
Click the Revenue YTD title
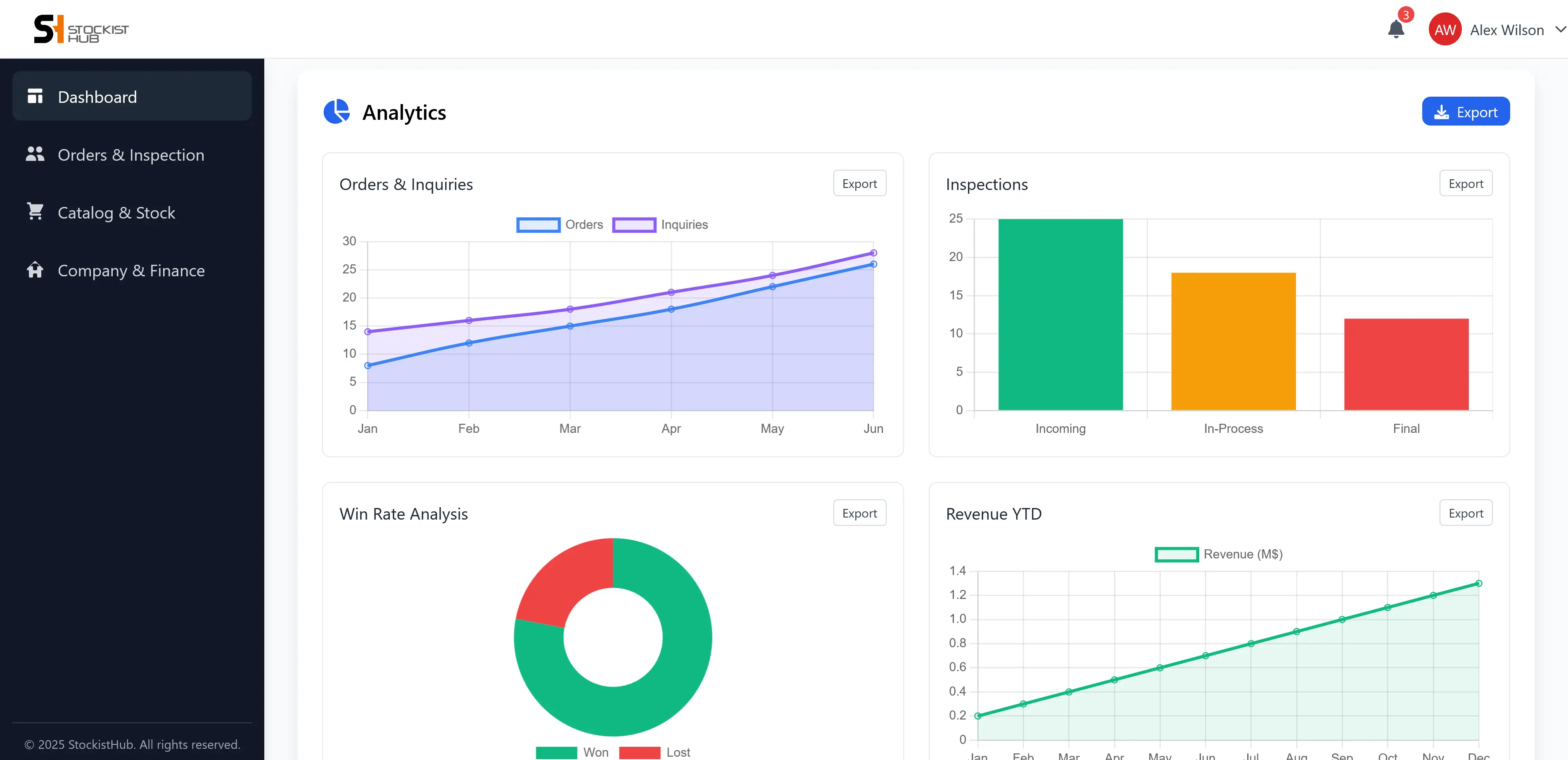[x=994, y=513]
